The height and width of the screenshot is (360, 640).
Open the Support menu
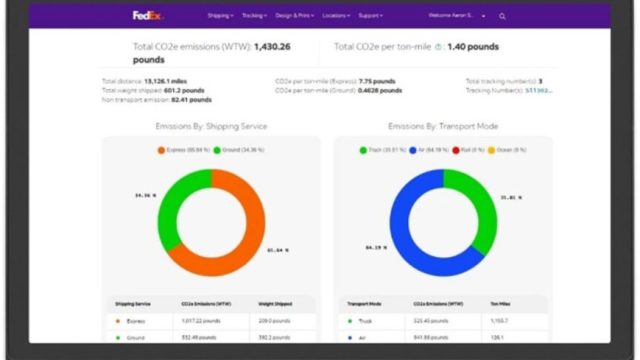click(x=371, y=16)
